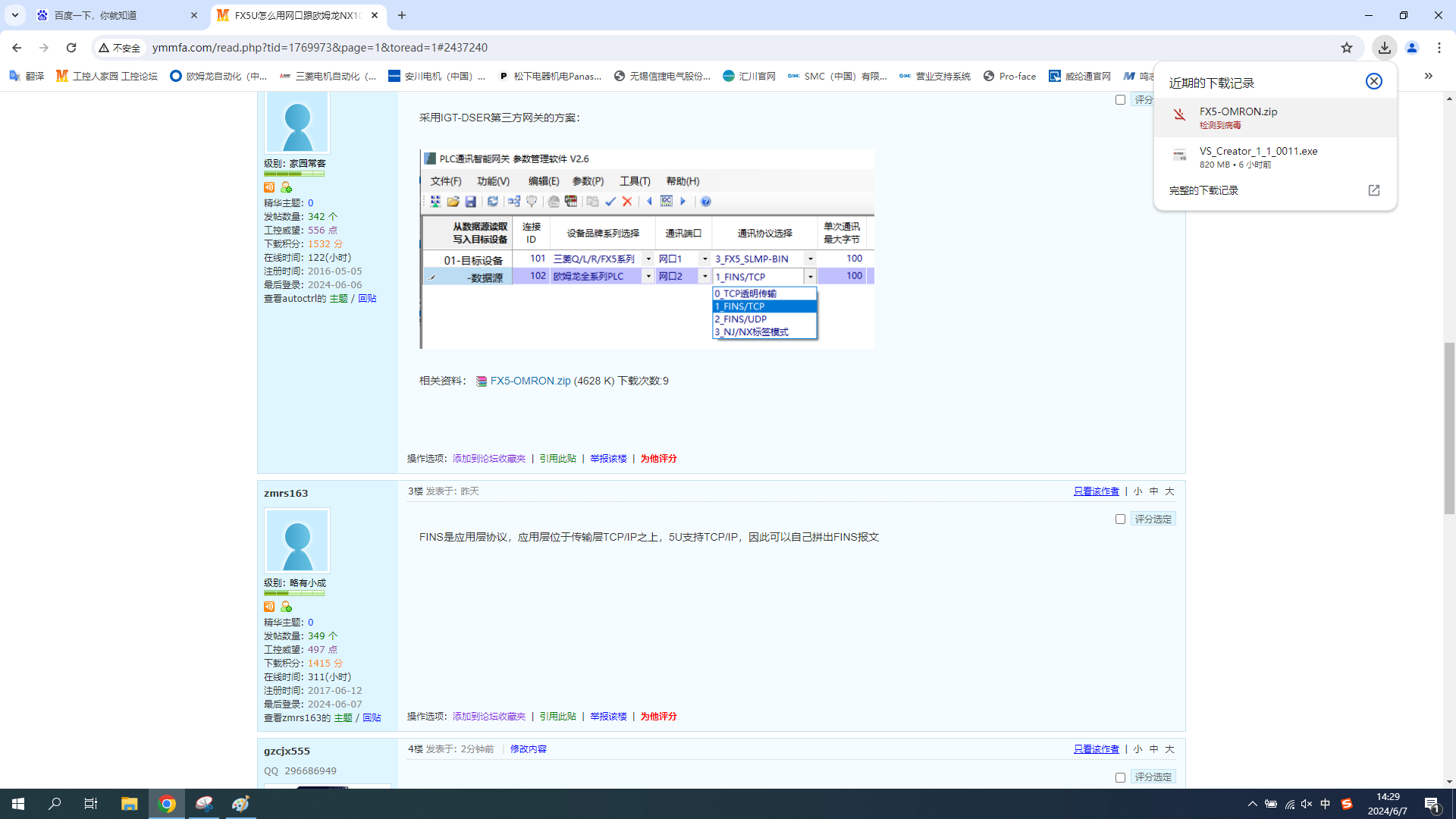Image resolution: width=1456 pixels, height=819 pixels.
Task: Expand hidden bookmarks overflow chevron
Action: point(1428,76)
